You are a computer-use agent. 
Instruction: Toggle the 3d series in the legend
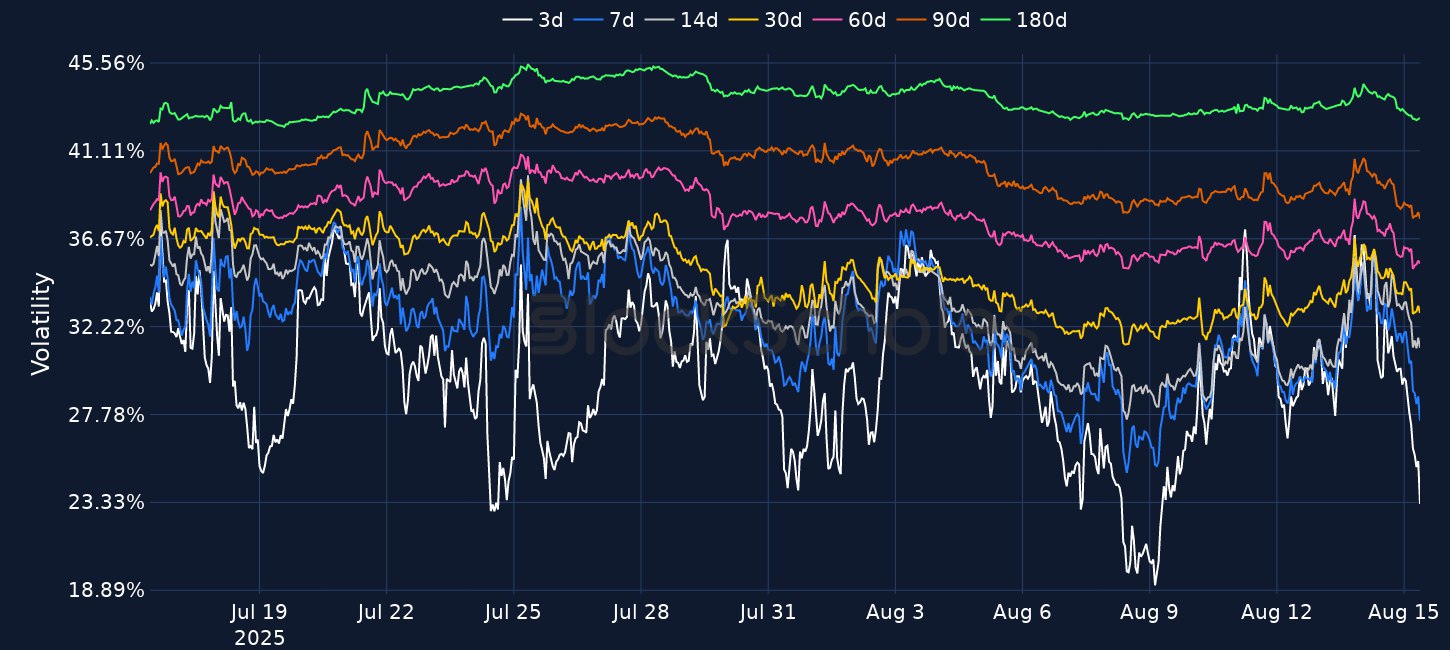click(534, 20)
